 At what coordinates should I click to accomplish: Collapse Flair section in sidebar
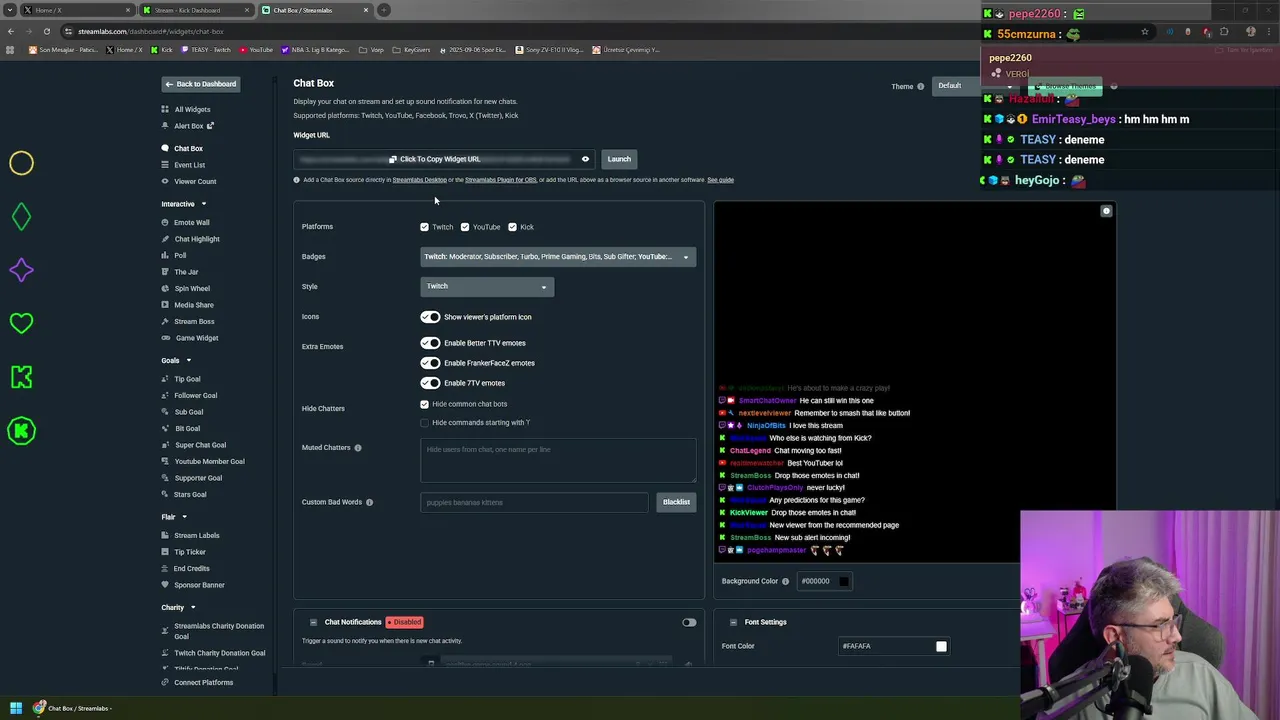[x=184, y=517]
